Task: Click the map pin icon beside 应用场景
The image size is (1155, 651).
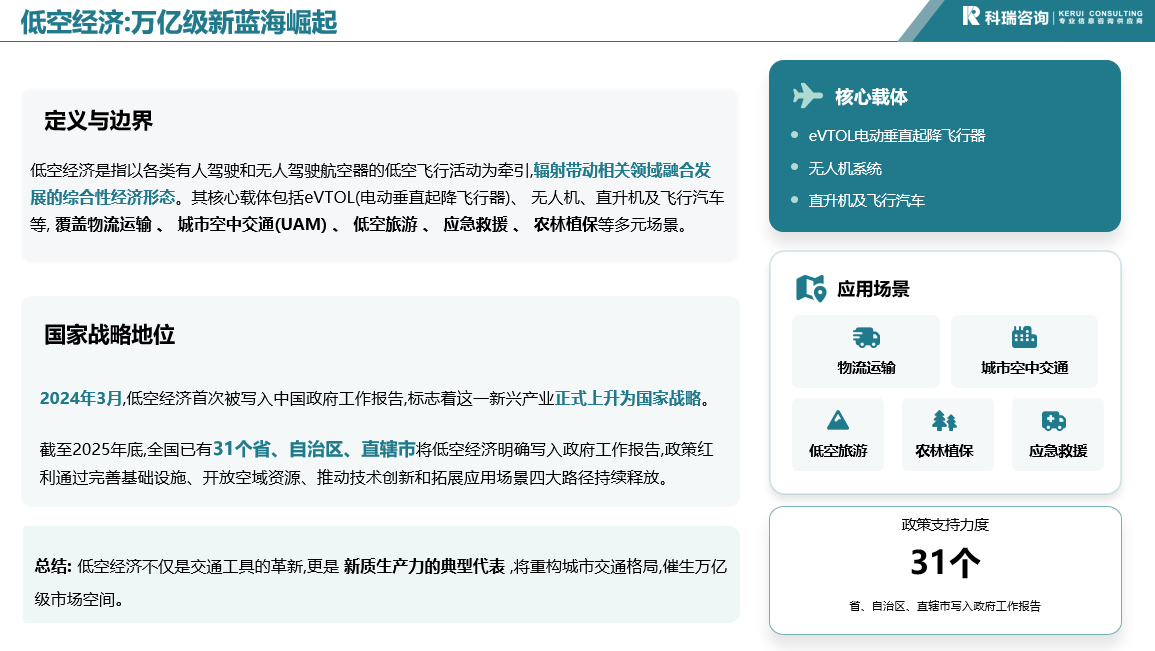Action: coord(810,288)
